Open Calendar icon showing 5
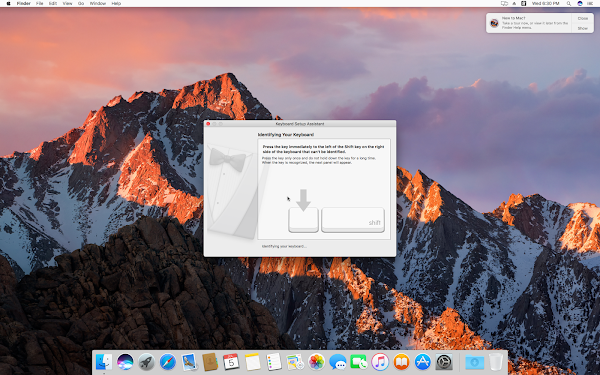The width and height of the screenshot is (600, 375). (x=231, y=362)
